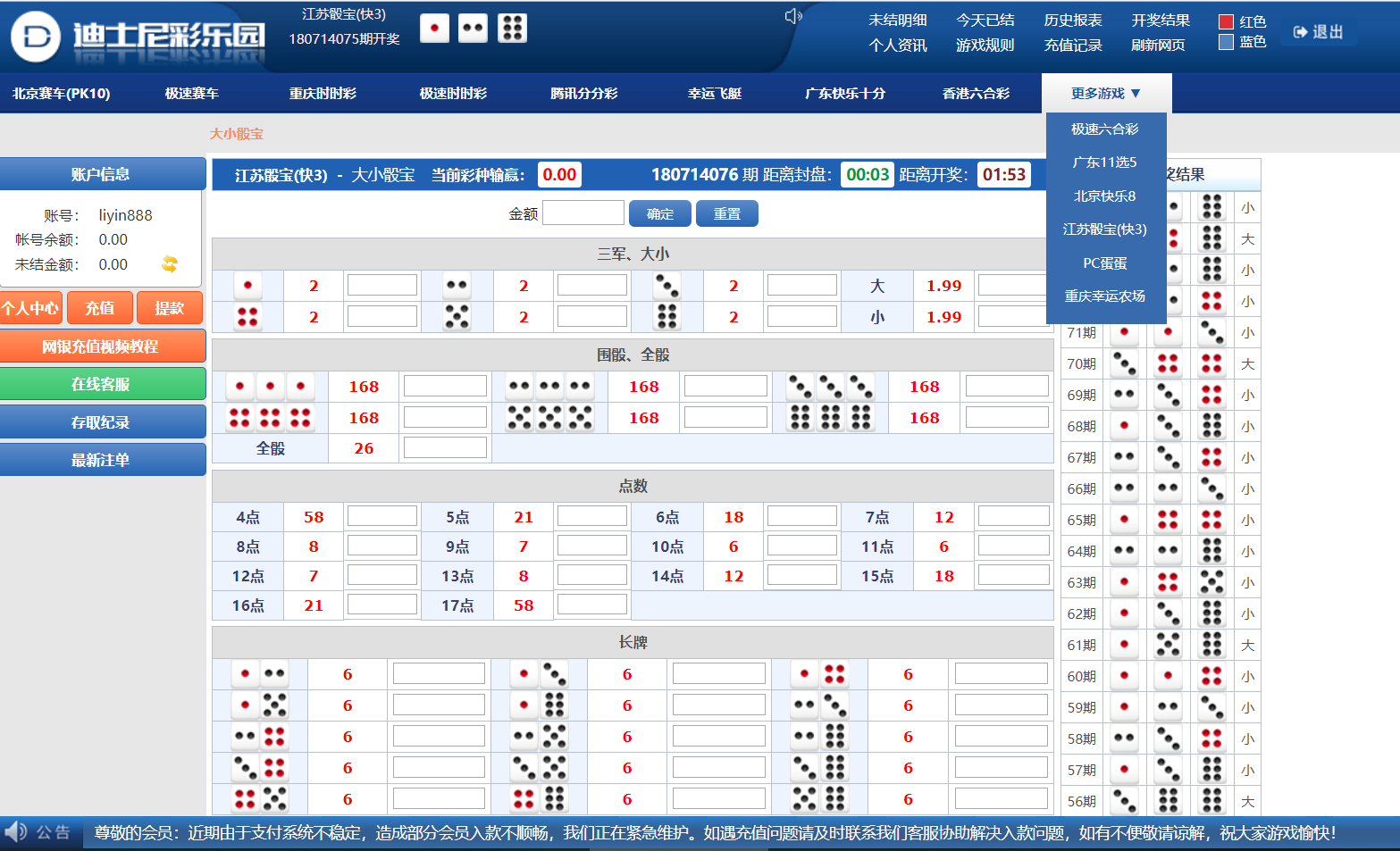
Task: Switch to the 香港六合彩 tab
Action: point(976,93)
